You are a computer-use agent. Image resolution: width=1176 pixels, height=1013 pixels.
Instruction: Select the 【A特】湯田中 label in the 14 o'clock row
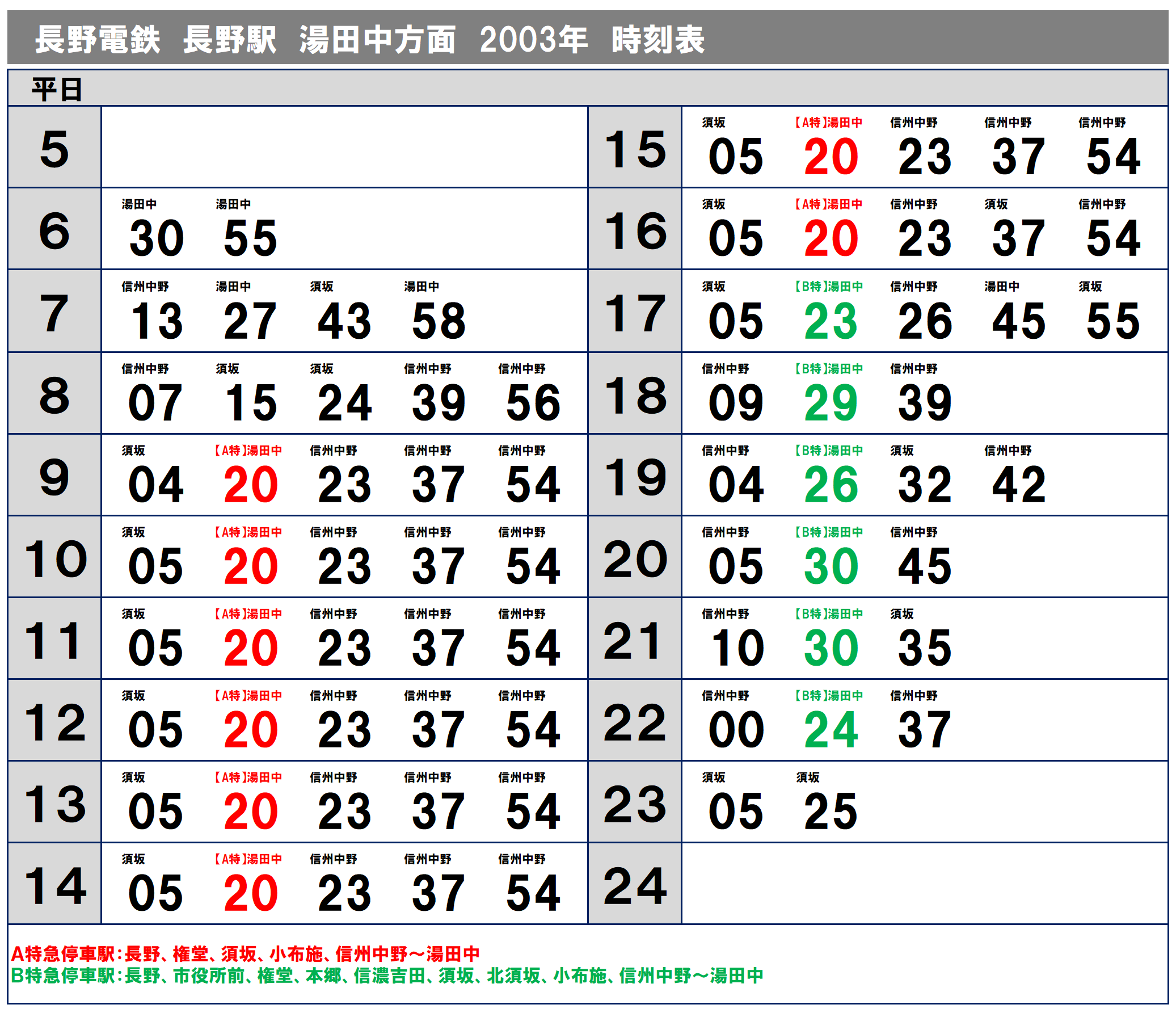[x=248, y=859]
